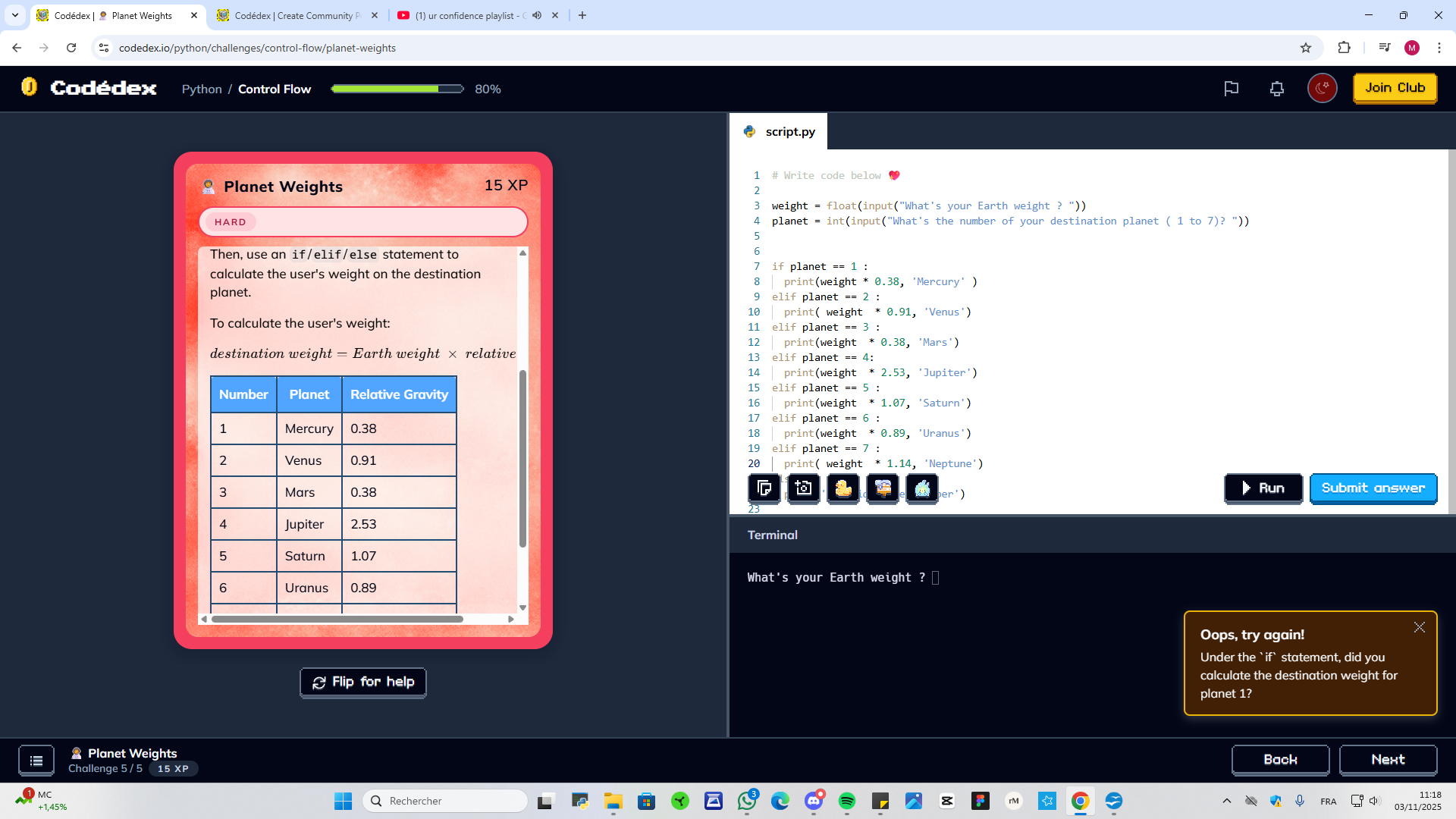This screenshot has height=819, width=1456.
Task: Click the Codédex logo
Action: coord(89,88)
